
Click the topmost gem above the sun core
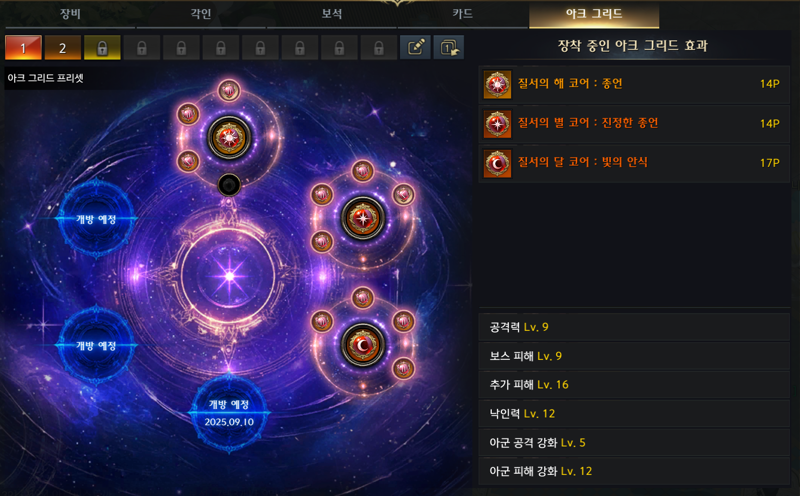pos(229,91)
